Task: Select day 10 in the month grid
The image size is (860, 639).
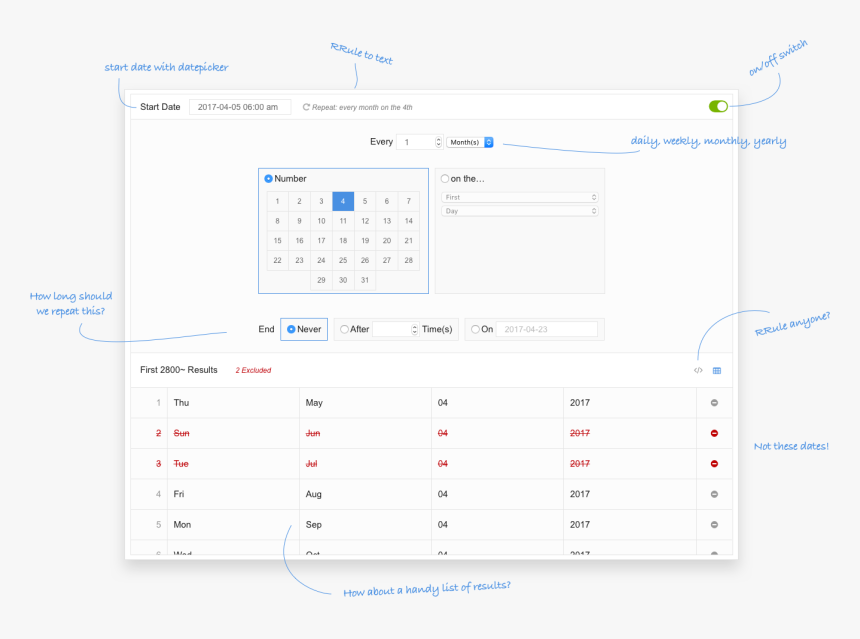Action: (321, 221)
